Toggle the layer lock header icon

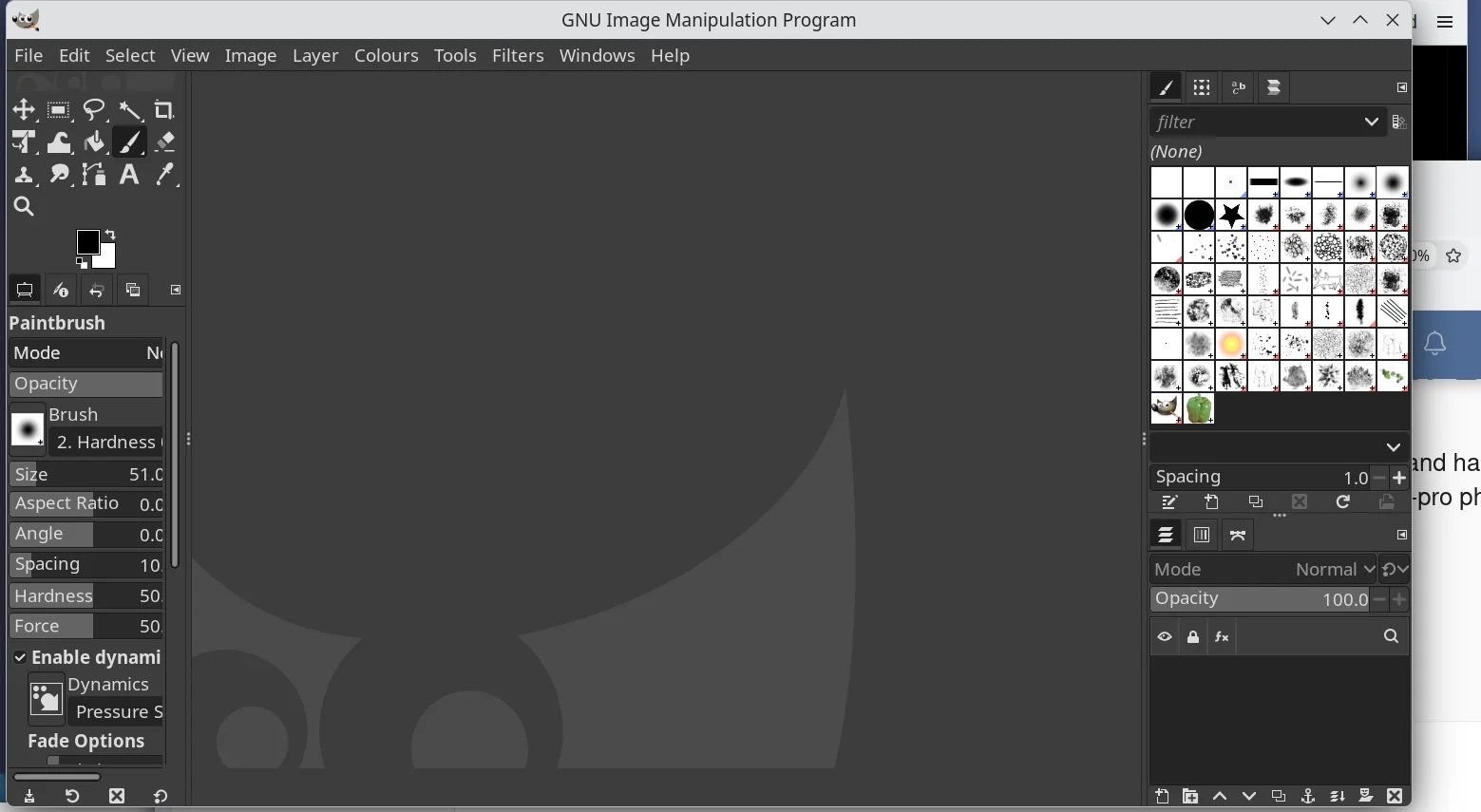(1193, 637)
